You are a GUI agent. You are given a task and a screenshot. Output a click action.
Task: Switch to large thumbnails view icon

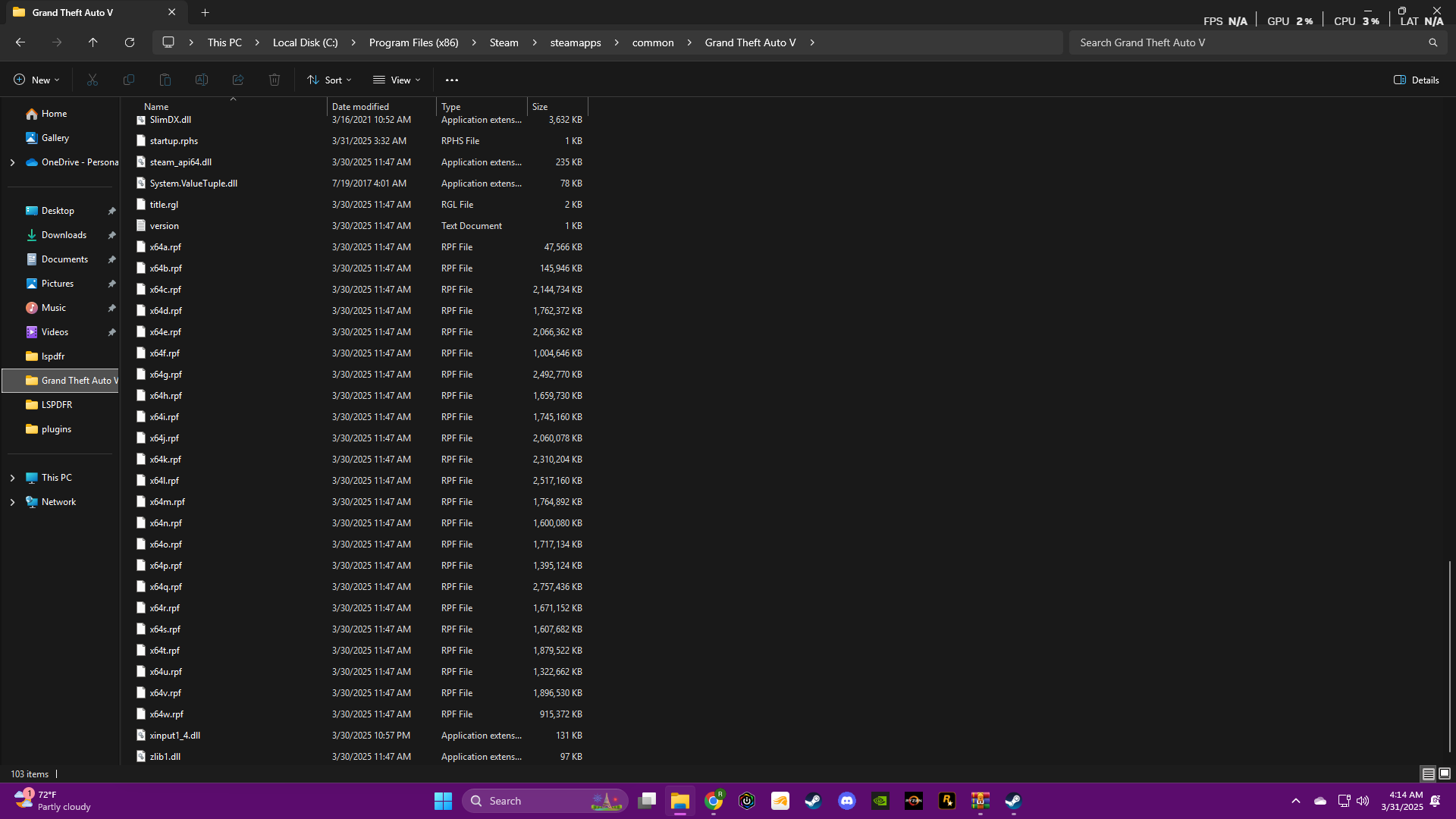pos(1445,773)
